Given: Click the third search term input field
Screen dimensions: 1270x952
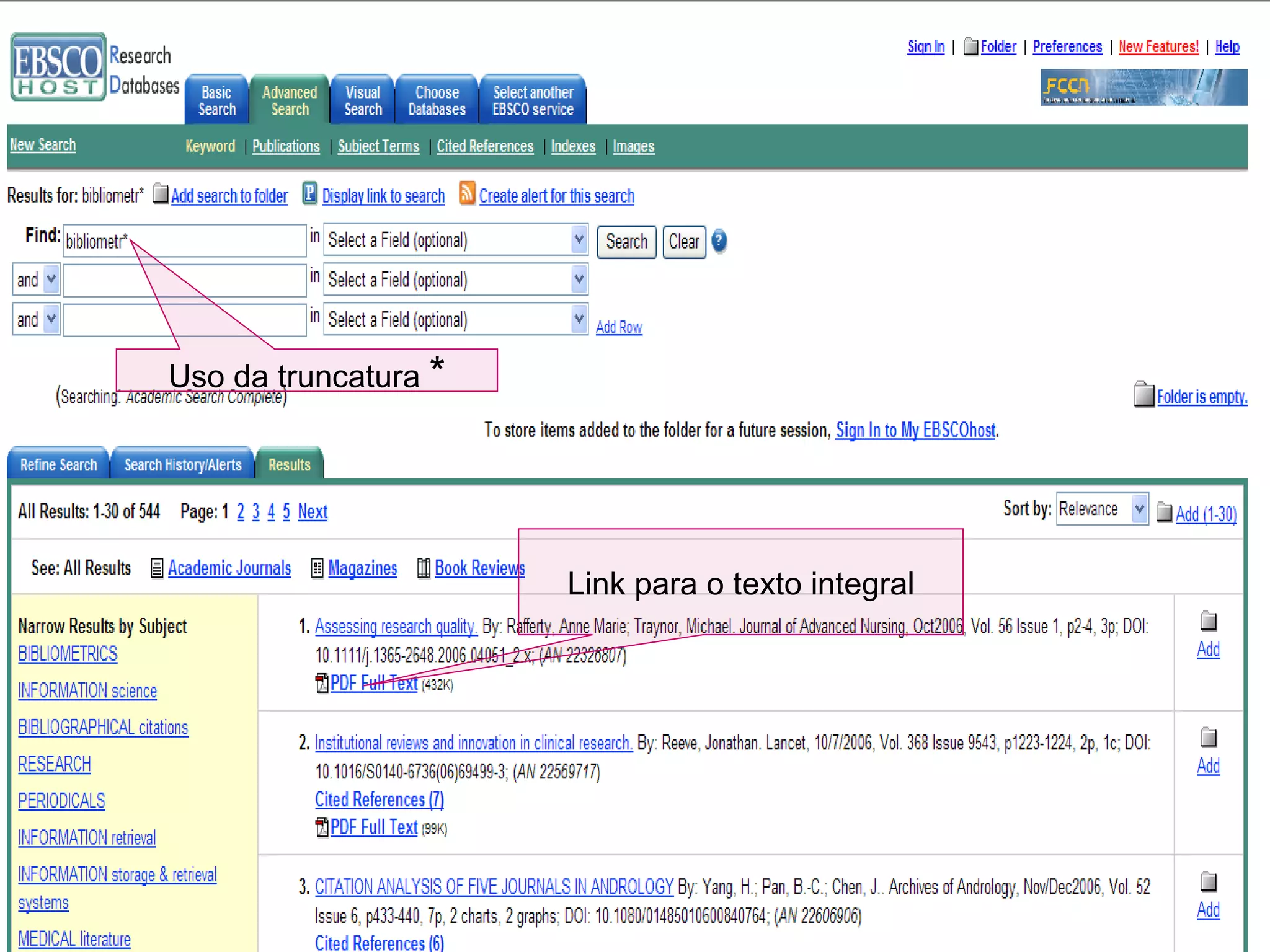Looking at the screenshot, I should click(x=185, y=320).
